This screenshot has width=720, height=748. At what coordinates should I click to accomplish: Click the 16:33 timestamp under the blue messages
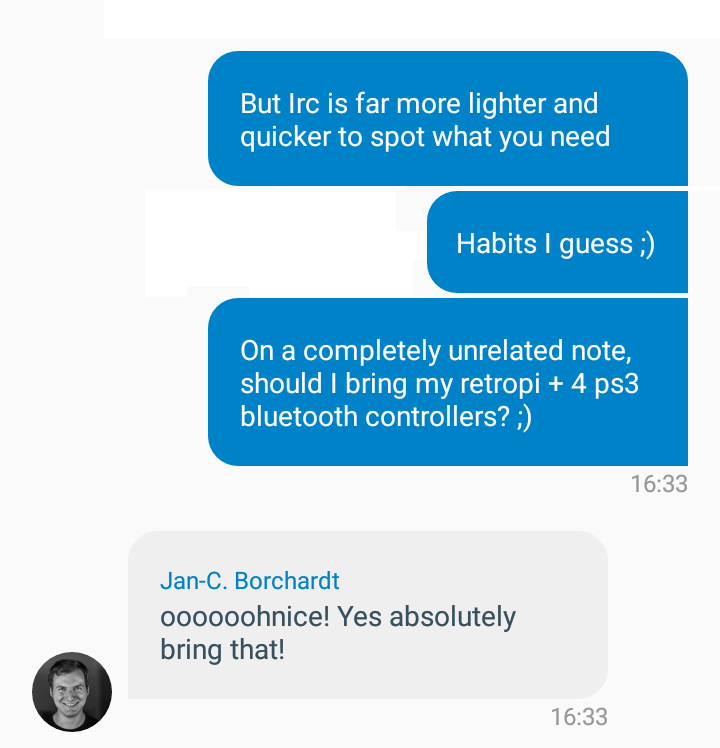[x=659, y=484]
